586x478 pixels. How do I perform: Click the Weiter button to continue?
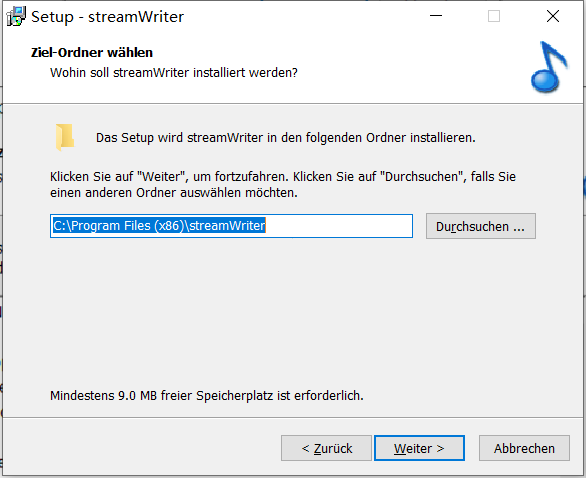(419, 448)
